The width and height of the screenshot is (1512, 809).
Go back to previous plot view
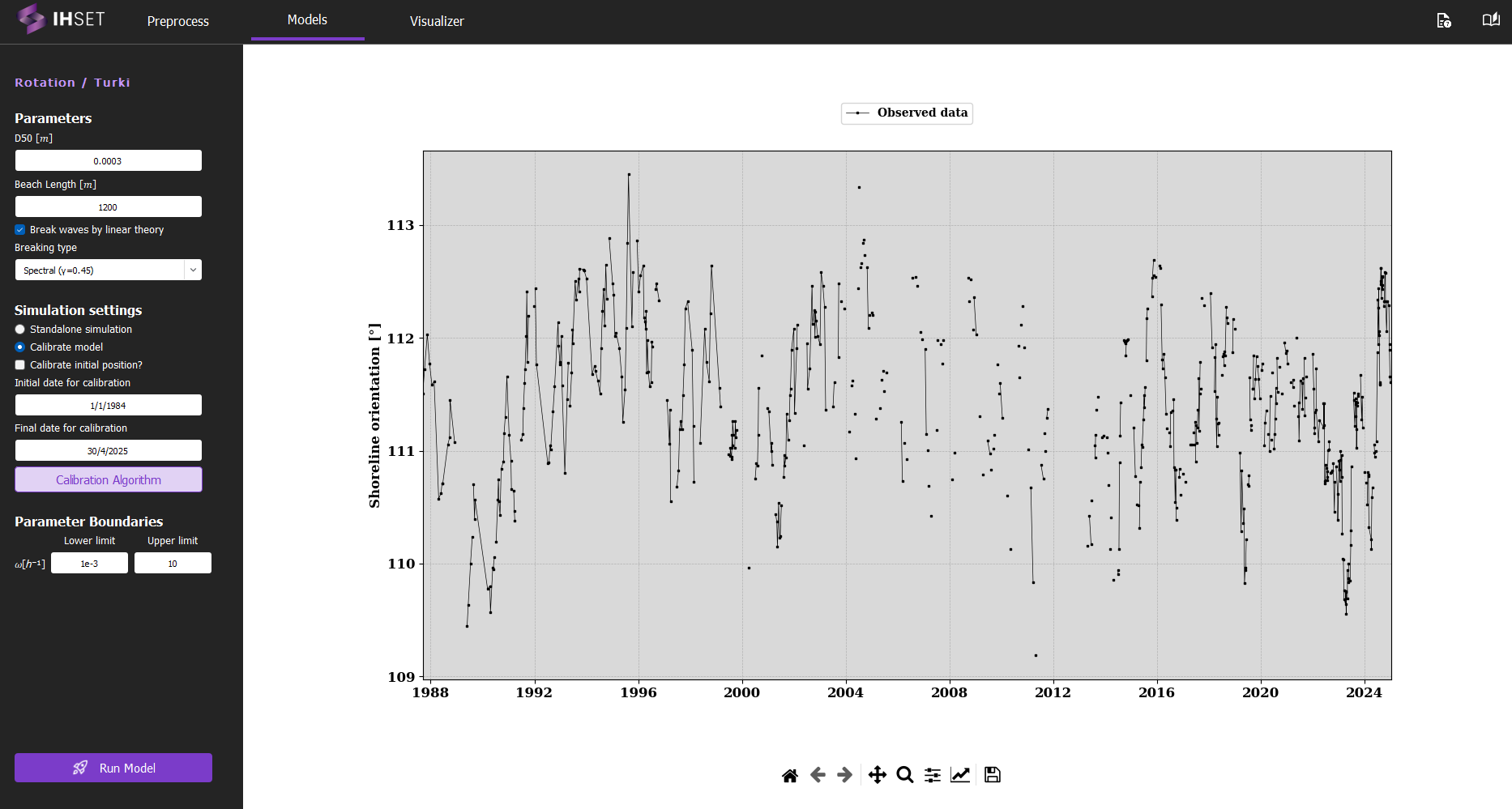[x=818, y=775]
